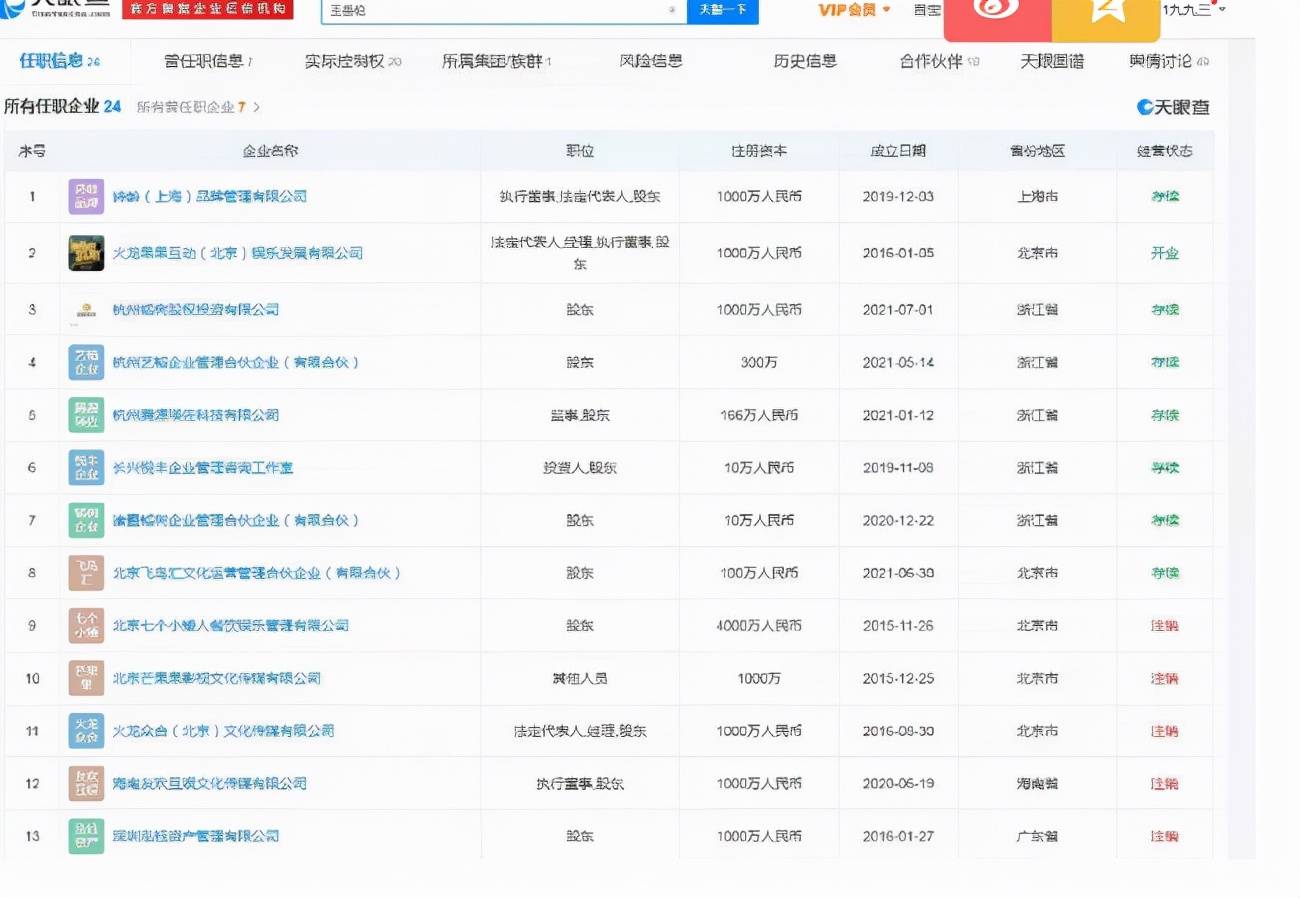1300x898 pixels.
Task: Click the blue 天眼一下 search button
Action: [x=722, y=10]
